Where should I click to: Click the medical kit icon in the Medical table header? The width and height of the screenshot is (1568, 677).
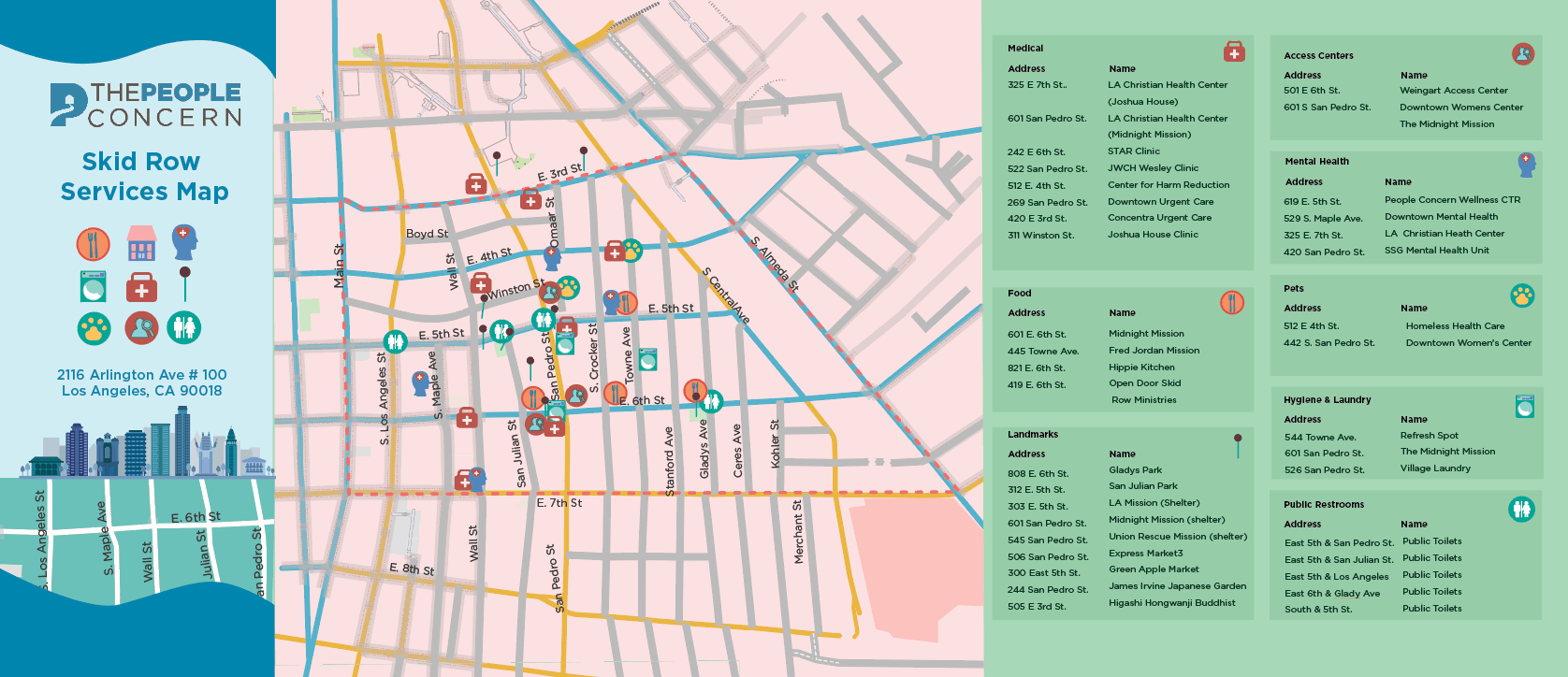point(1235,51)
